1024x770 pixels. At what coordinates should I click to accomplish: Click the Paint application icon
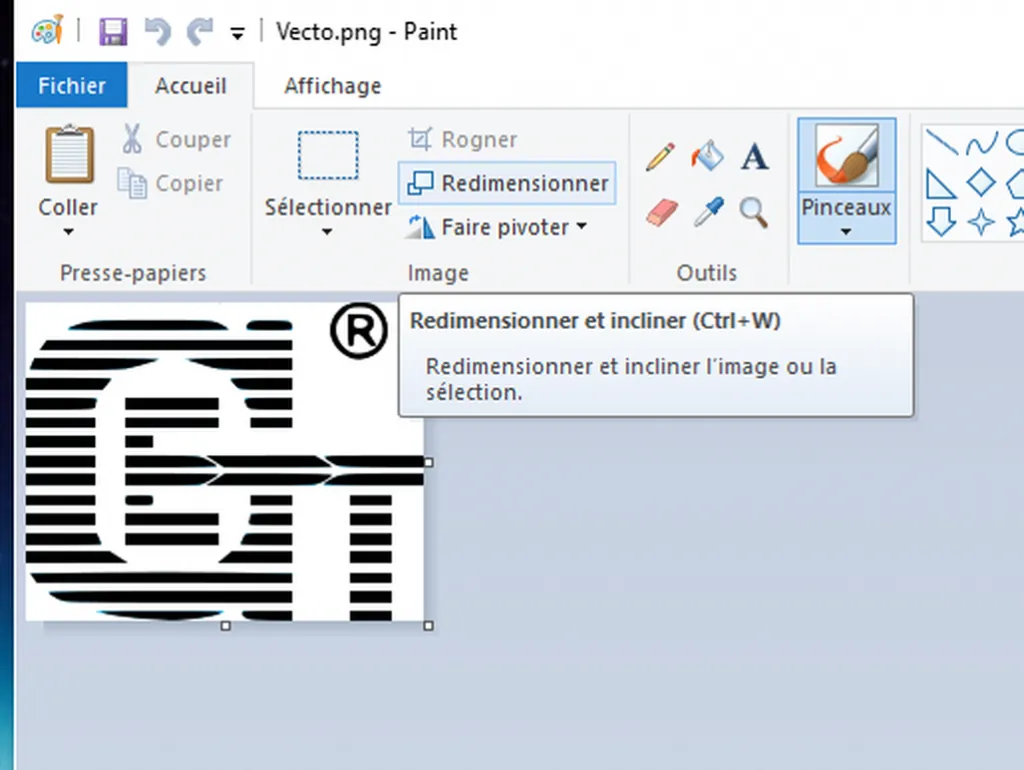click(x=48, y=30)
